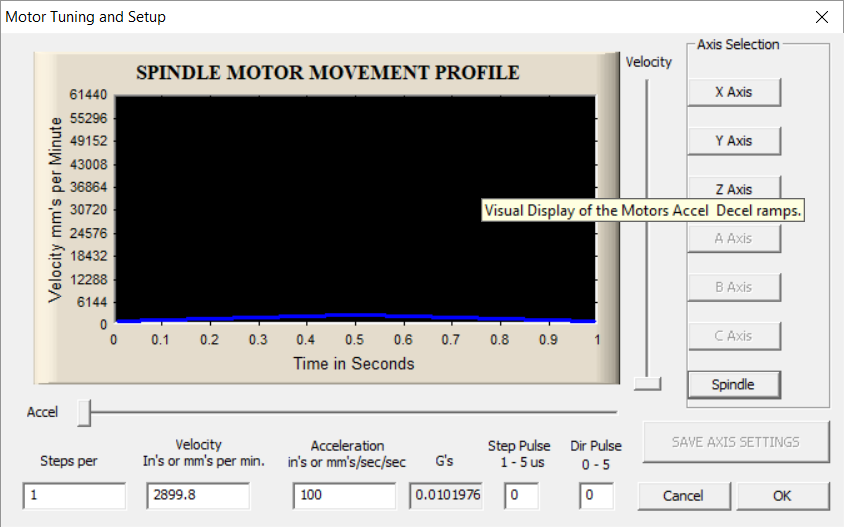
Task: Select the Y Axis button
Action: (x=733, y=141)
